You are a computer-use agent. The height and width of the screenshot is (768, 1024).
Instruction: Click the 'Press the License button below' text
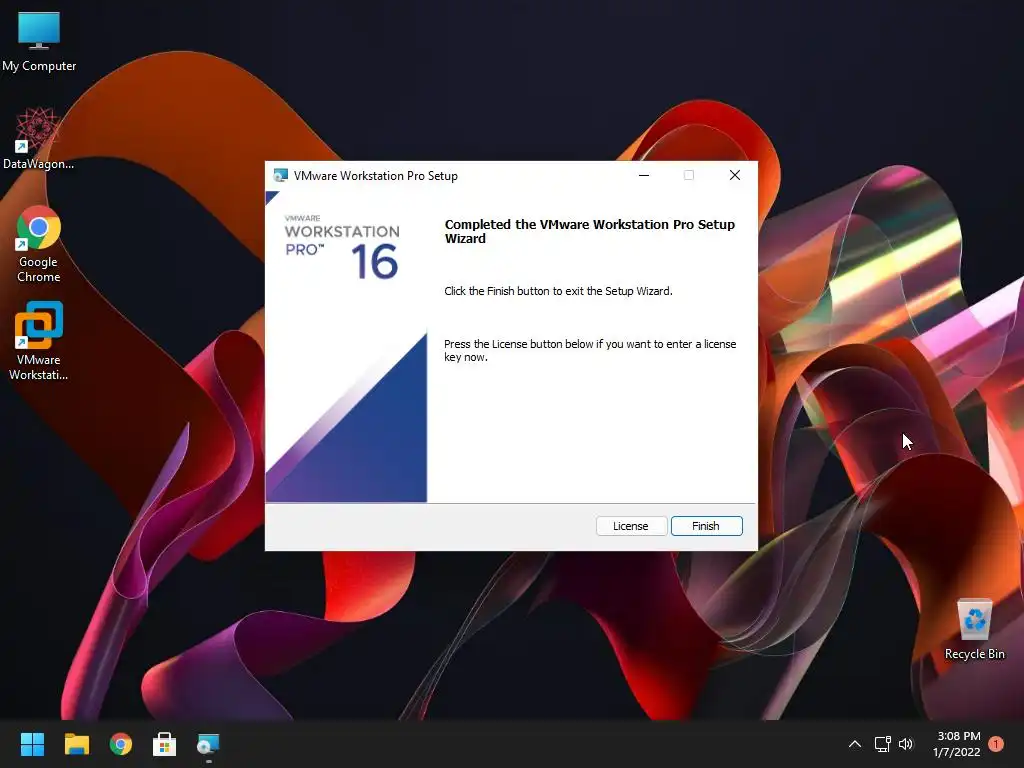point(590,350)
